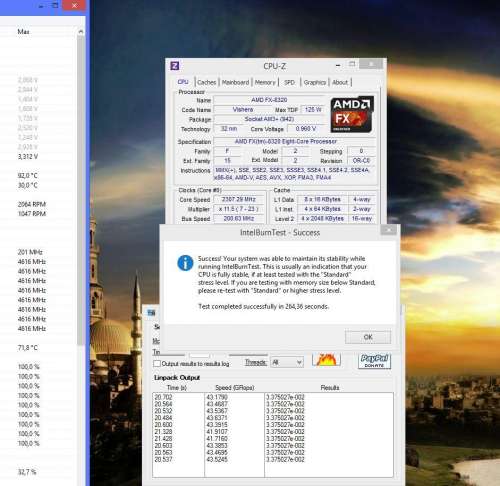Click the 21.428 time entry in Linpack Output
Viewport: 500px width, 486px height.
tap(163, 438)
